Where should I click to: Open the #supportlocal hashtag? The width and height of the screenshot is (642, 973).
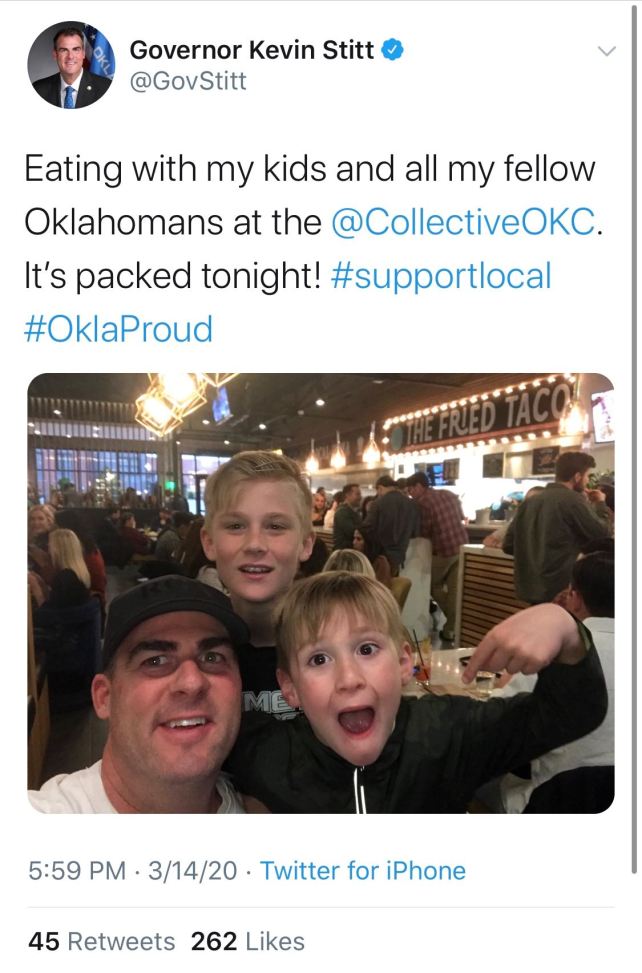[442, 276]
